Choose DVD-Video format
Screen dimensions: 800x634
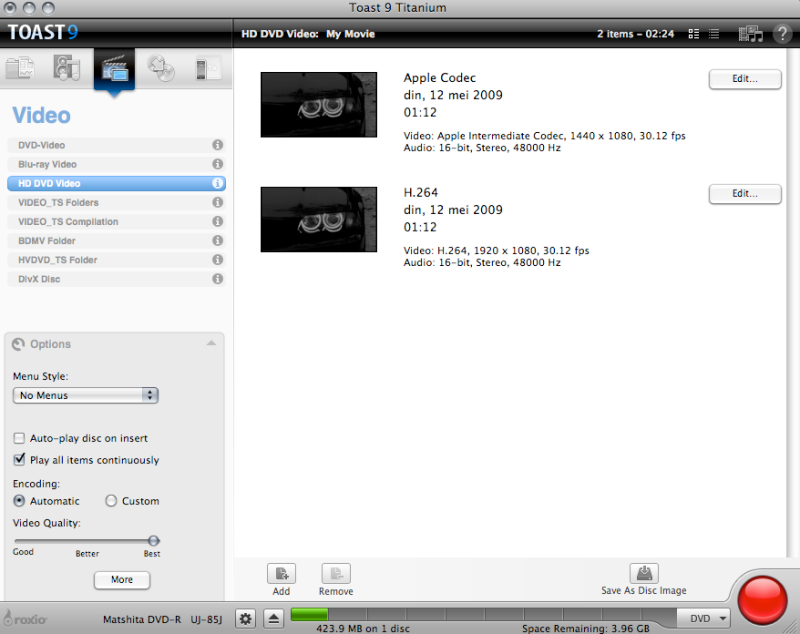[x=116, y=145]
